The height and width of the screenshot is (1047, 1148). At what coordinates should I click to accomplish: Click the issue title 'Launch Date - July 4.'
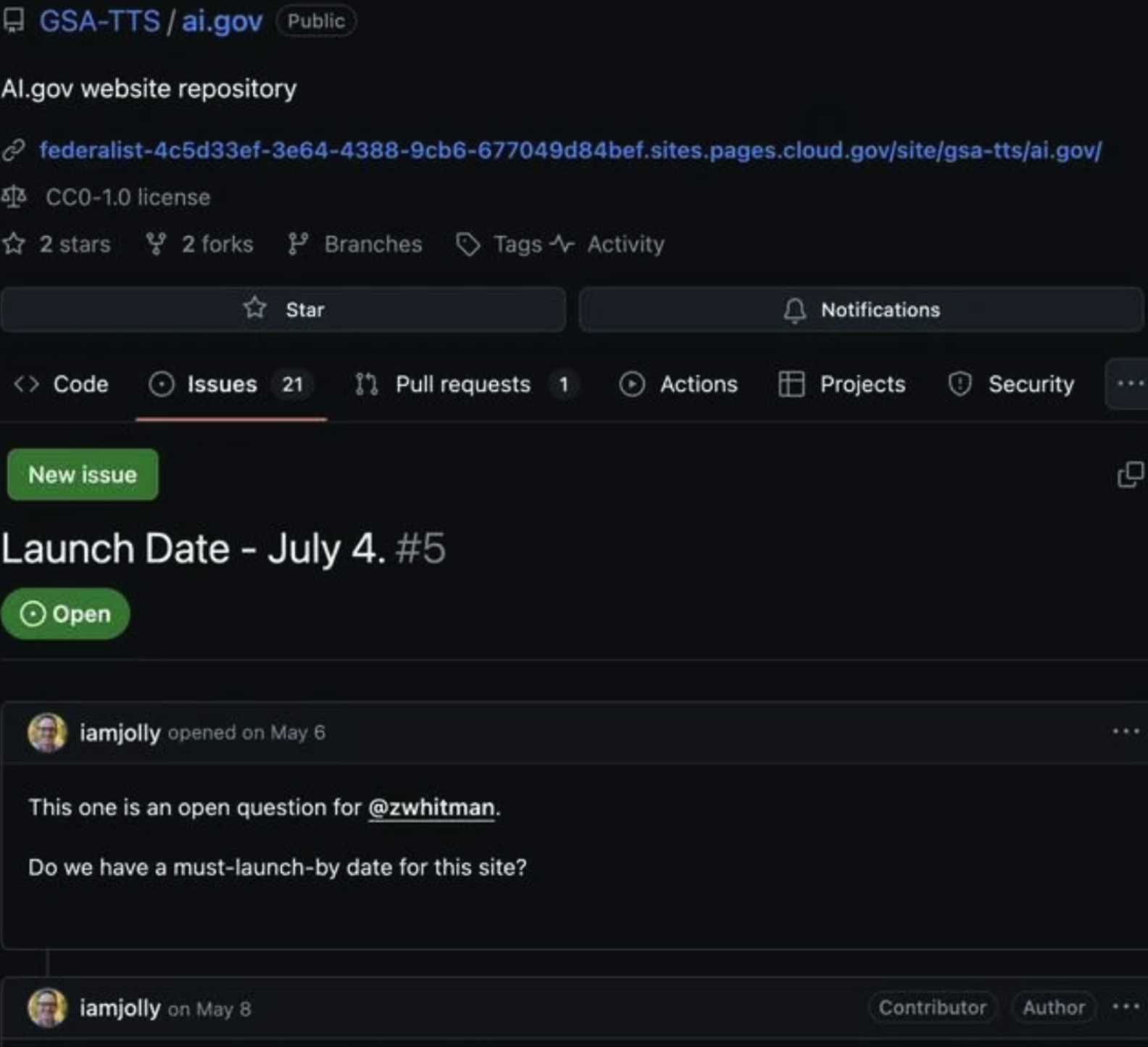(194, 548)
